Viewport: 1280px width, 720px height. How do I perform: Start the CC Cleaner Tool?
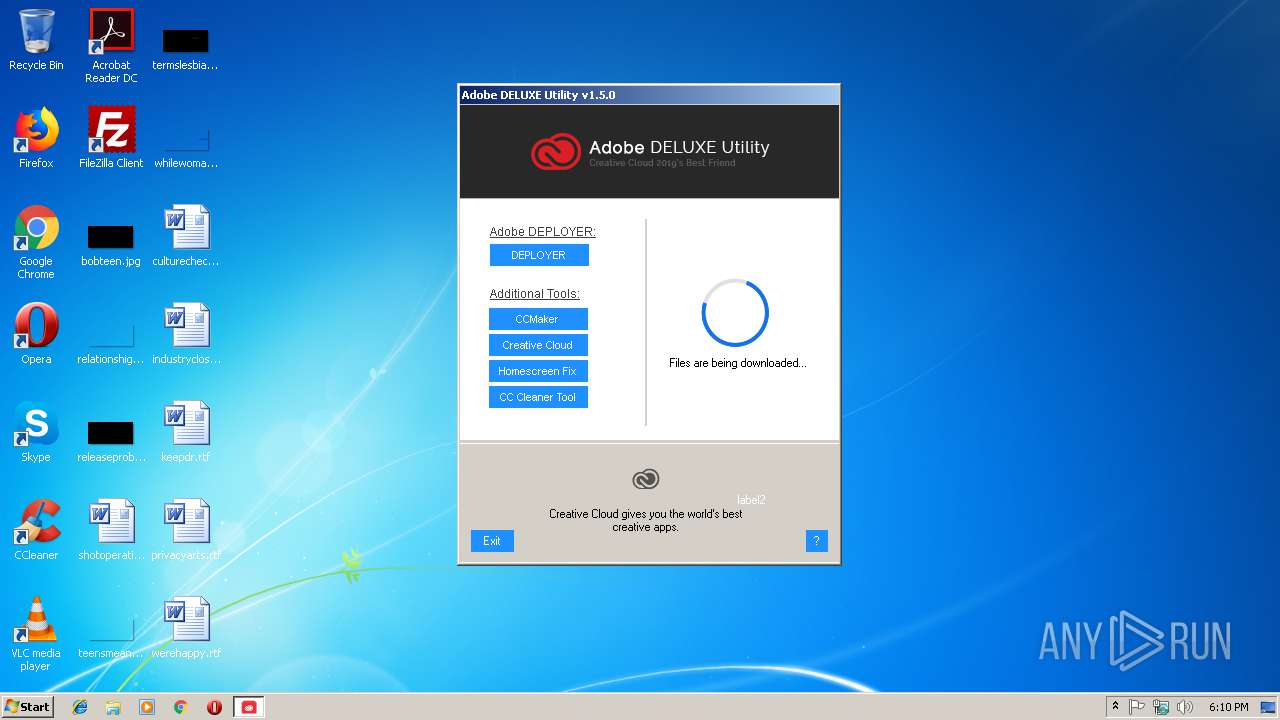click(538, 397)
